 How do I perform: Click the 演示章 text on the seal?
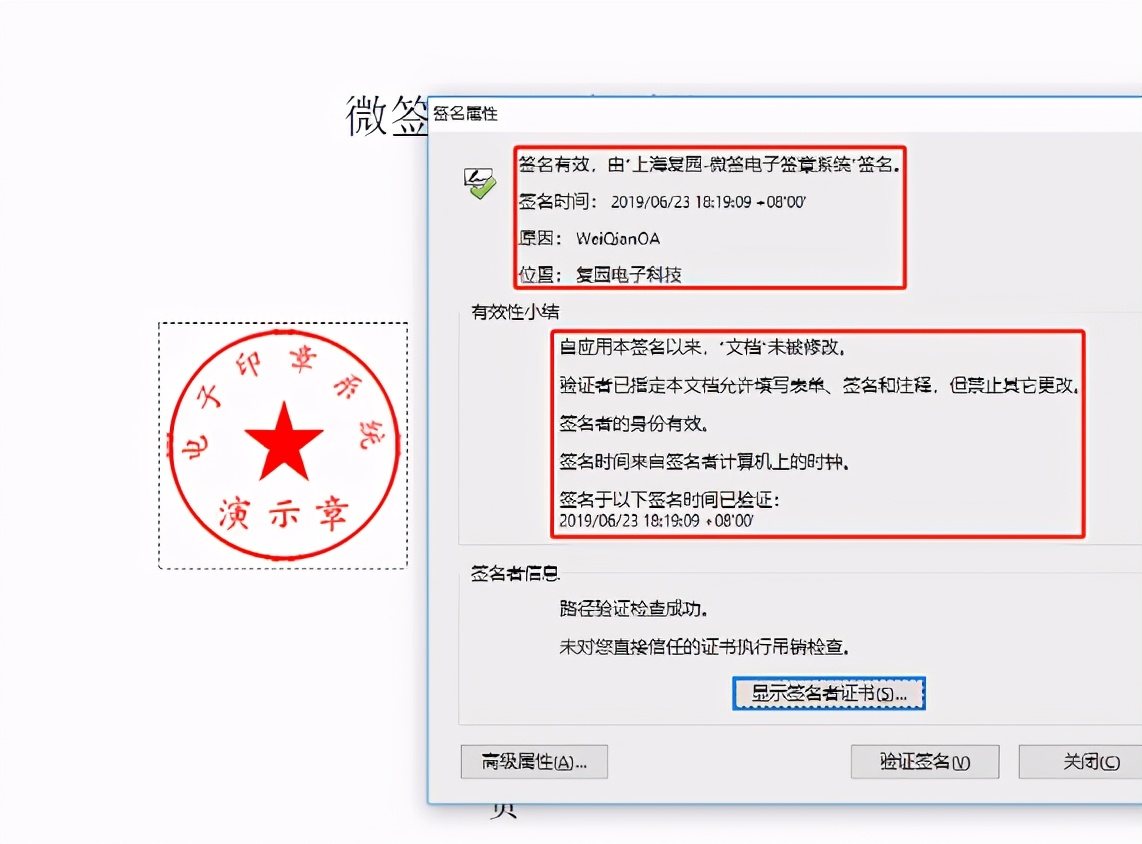(284, 514)
